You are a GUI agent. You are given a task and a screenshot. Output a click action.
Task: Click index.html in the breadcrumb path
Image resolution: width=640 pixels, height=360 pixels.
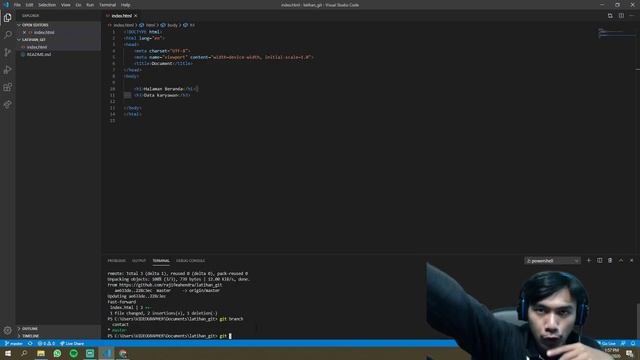click(123, 25)
